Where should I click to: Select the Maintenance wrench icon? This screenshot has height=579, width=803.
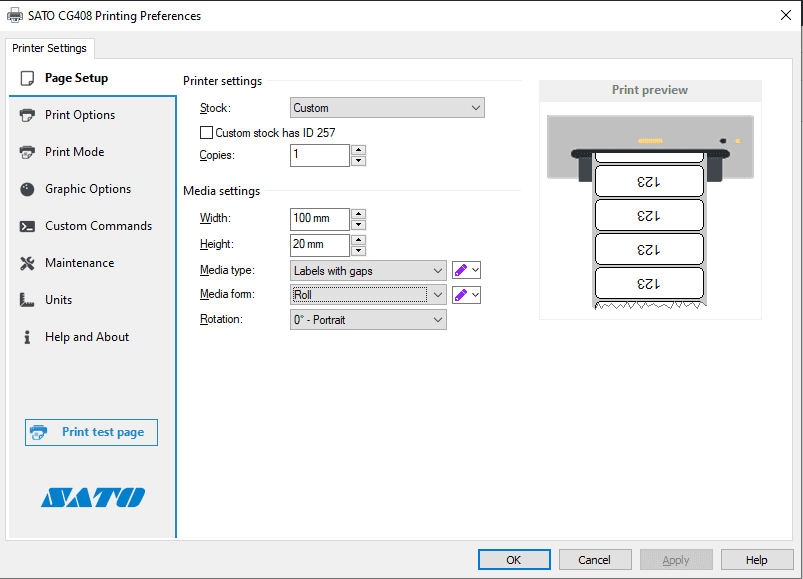pyautogui.click(x=29, y=262)
